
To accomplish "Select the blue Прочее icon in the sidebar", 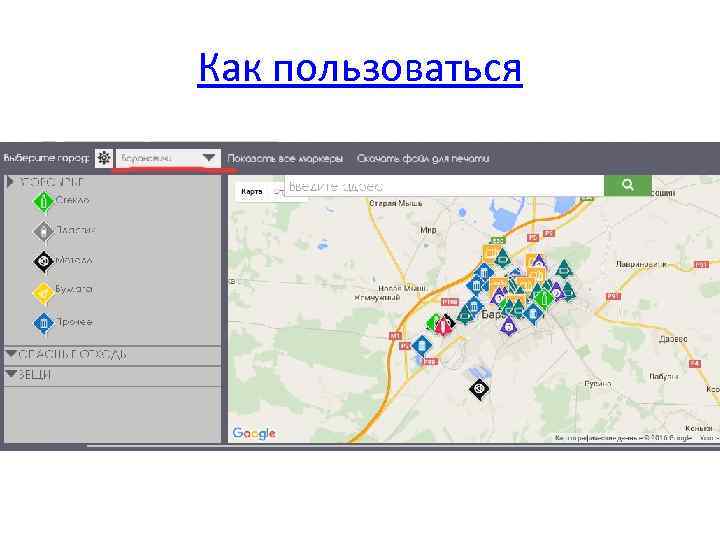I will pos(44,323).
